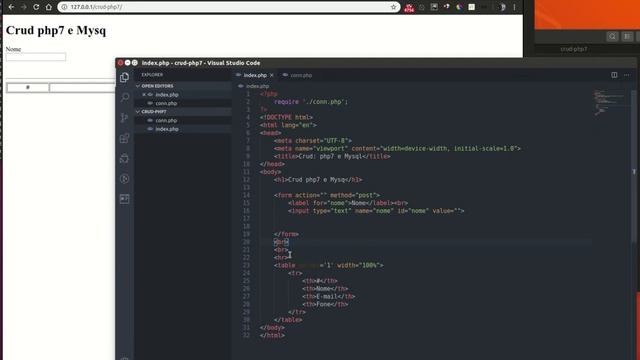Click the crud-php7 title in file manager window

point(574,49)
